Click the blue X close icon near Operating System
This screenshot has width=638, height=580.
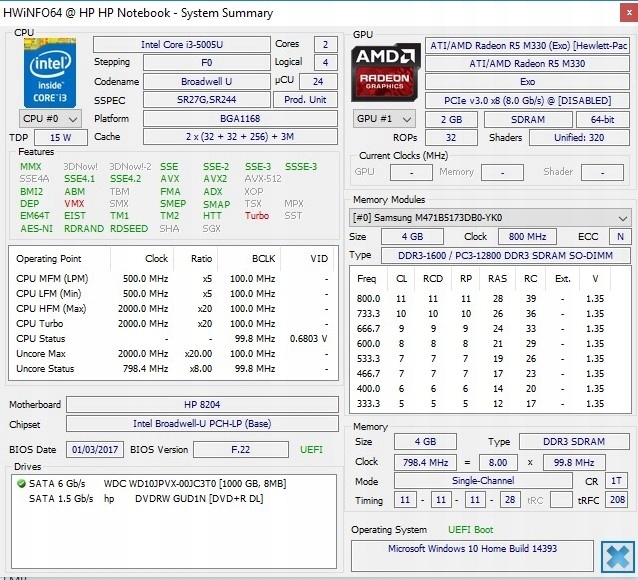point(618,556)
